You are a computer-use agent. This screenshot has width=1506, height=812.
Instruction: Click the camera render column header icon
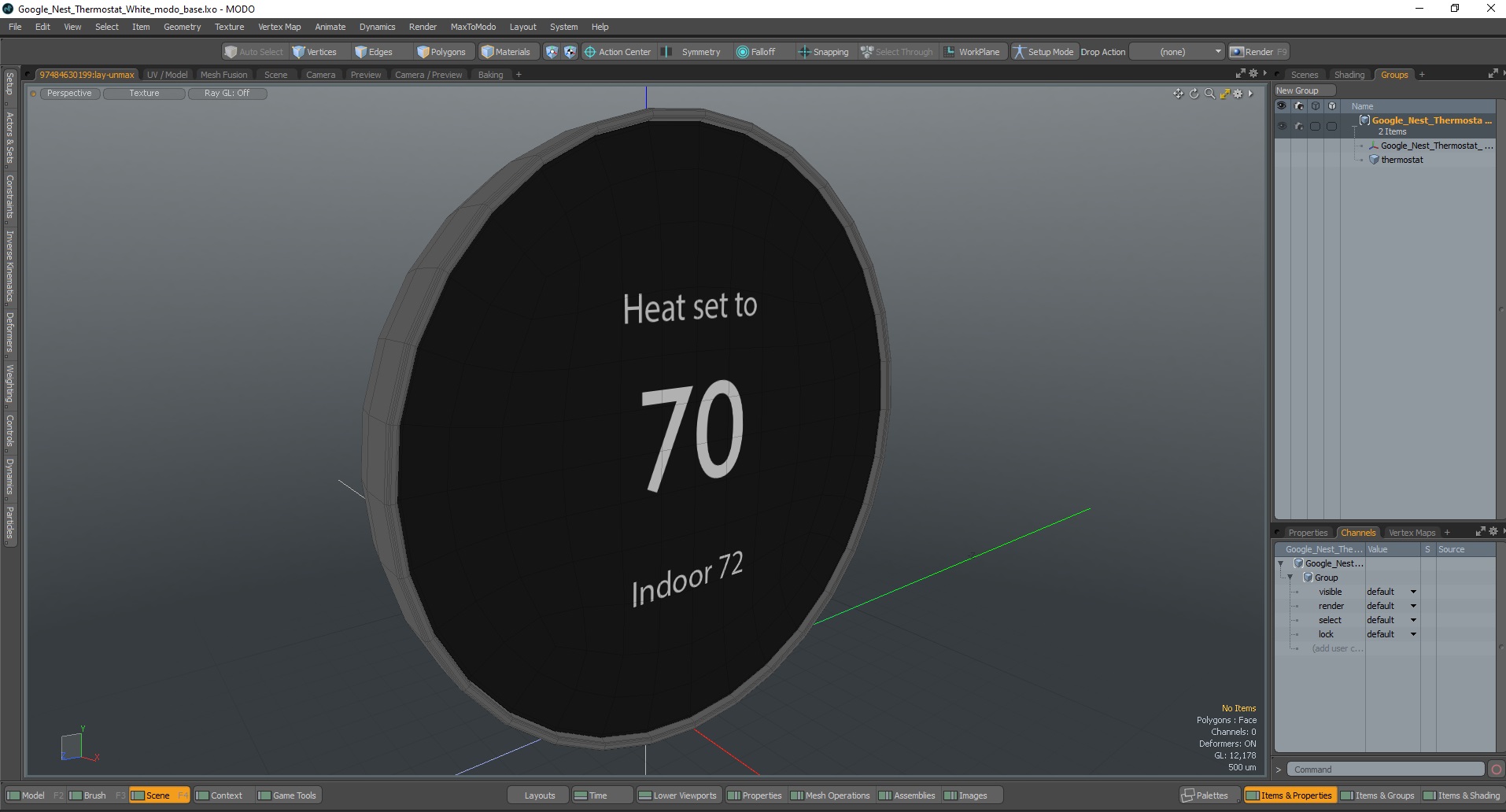1298,105
